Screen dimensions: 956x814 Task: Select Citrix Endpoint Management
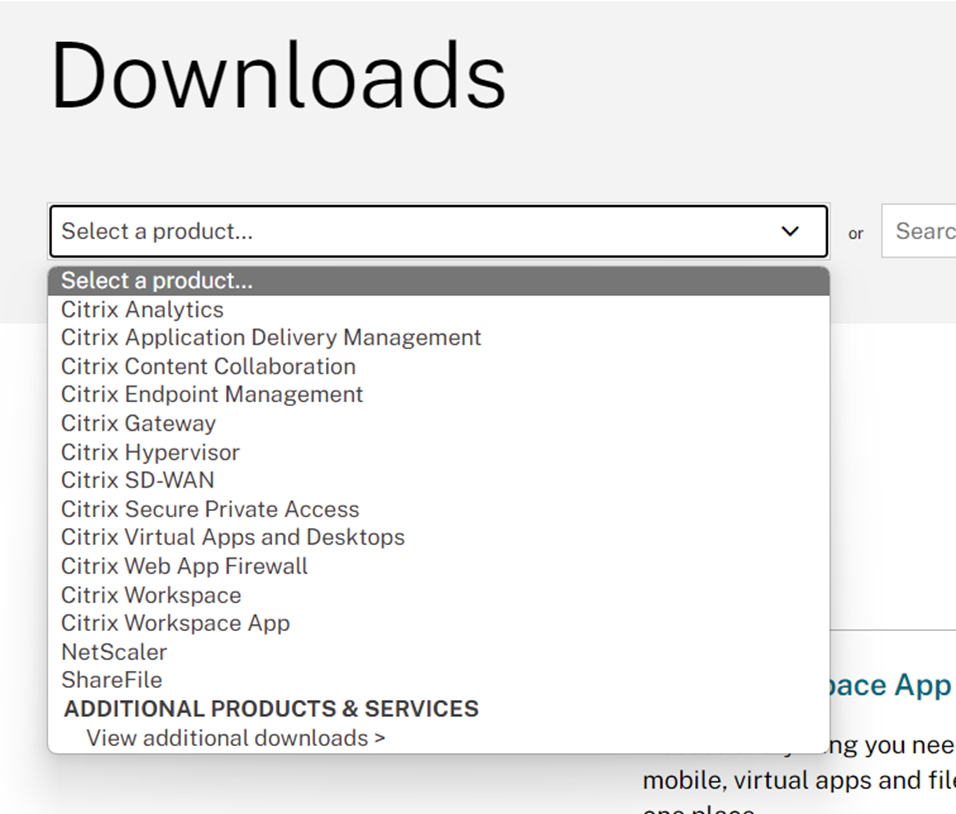(x=438, y=395)
